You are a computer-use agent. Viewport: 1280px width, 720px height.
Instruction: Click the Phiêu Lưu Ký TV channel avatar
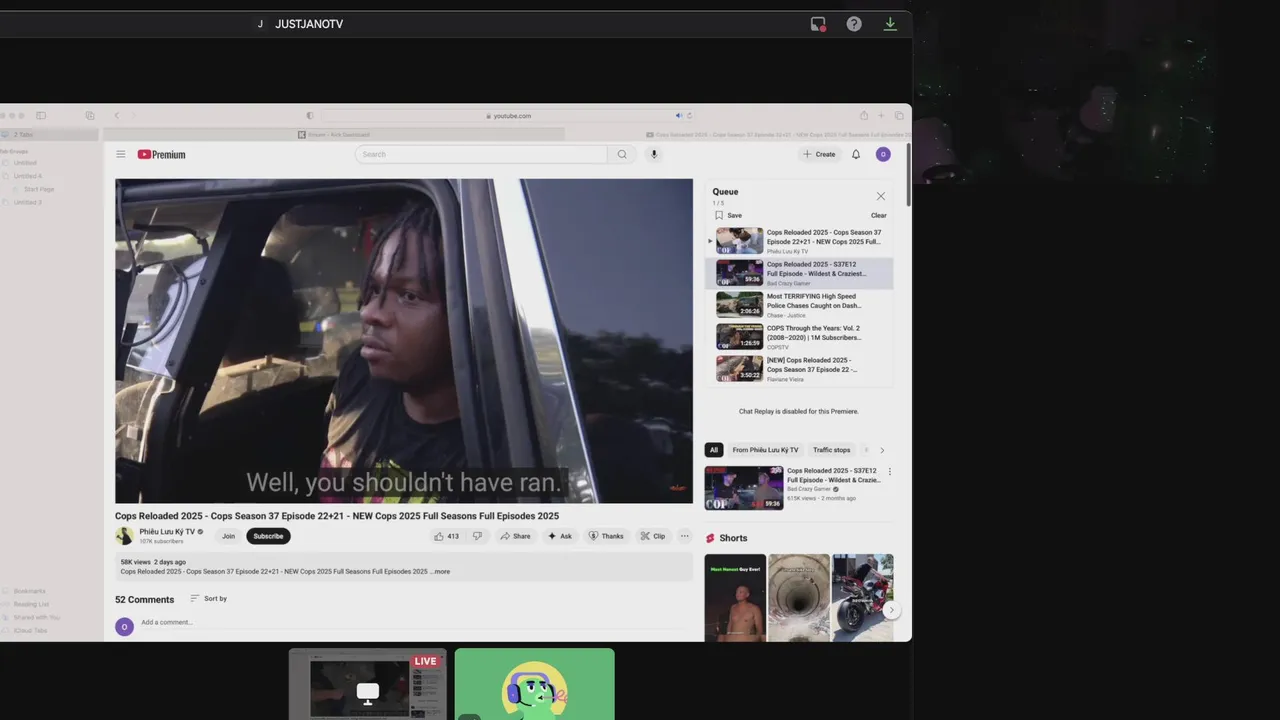pos(124,536)
